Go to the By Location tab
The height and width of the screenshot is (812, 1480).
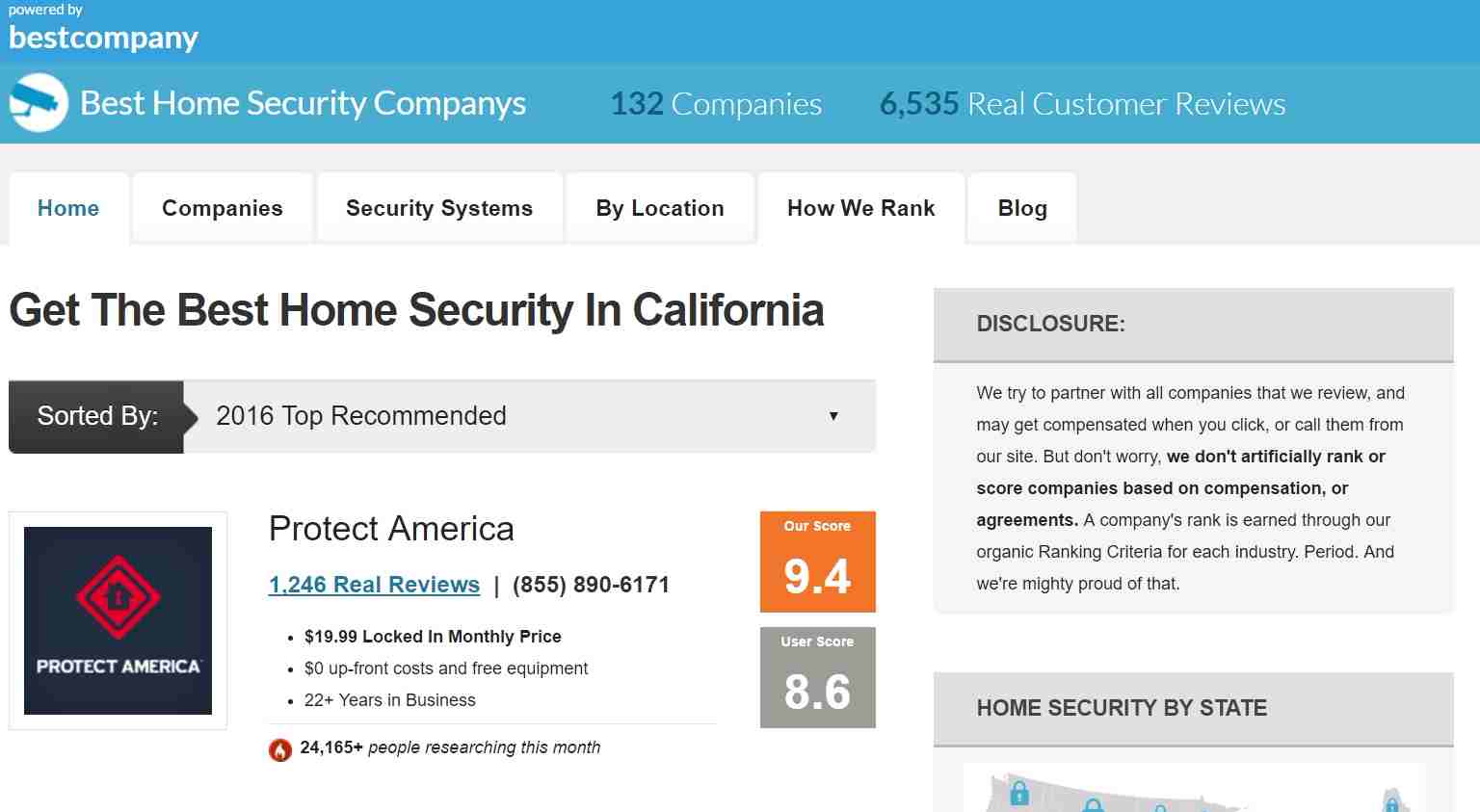point(660,208)
